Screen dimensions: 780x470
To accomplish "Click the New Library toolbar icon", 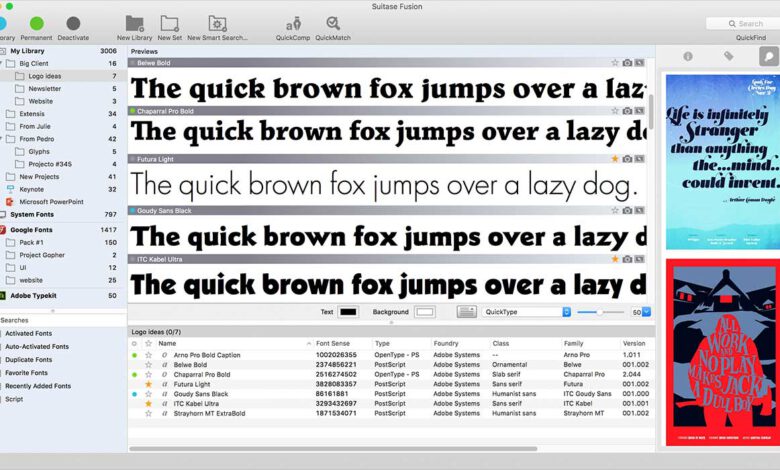I will 134,23.
